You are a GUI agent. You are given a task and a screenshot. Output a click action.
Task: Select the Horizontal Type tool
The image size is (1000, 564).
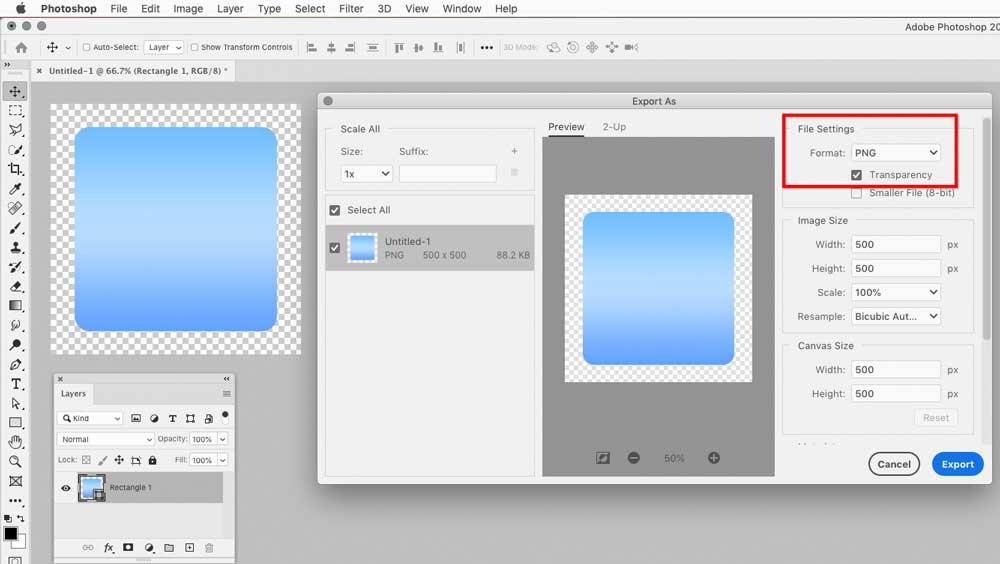(x=15, y=384)
